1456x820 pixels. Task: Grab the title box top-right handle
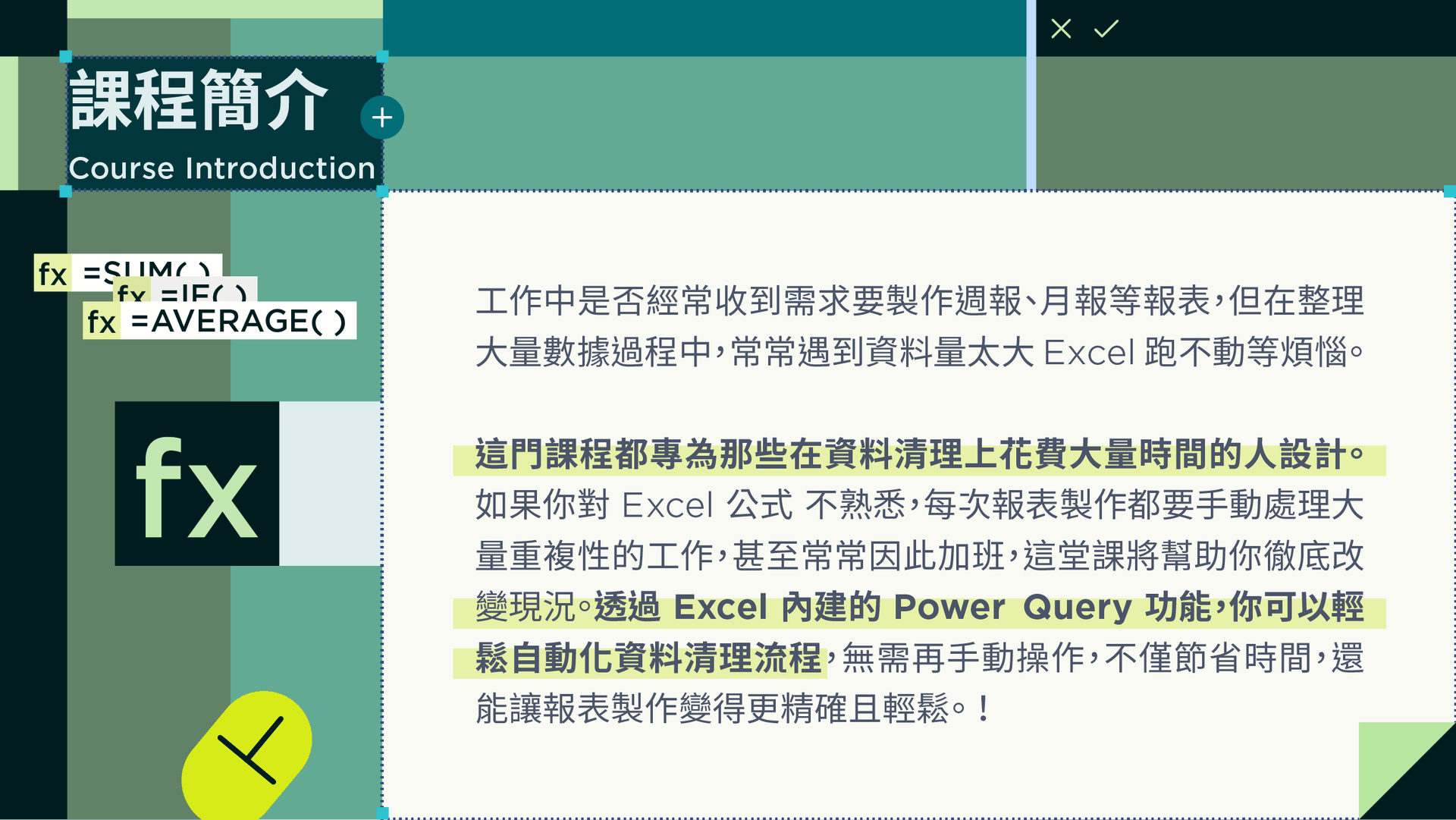click(x=382, y=57)
